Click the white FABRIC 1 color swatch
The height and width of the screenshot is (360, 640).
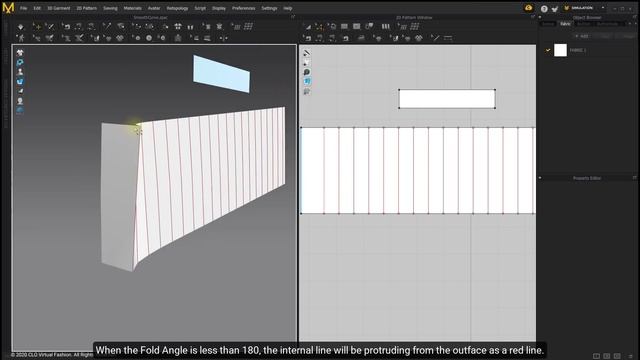point(560,50)
